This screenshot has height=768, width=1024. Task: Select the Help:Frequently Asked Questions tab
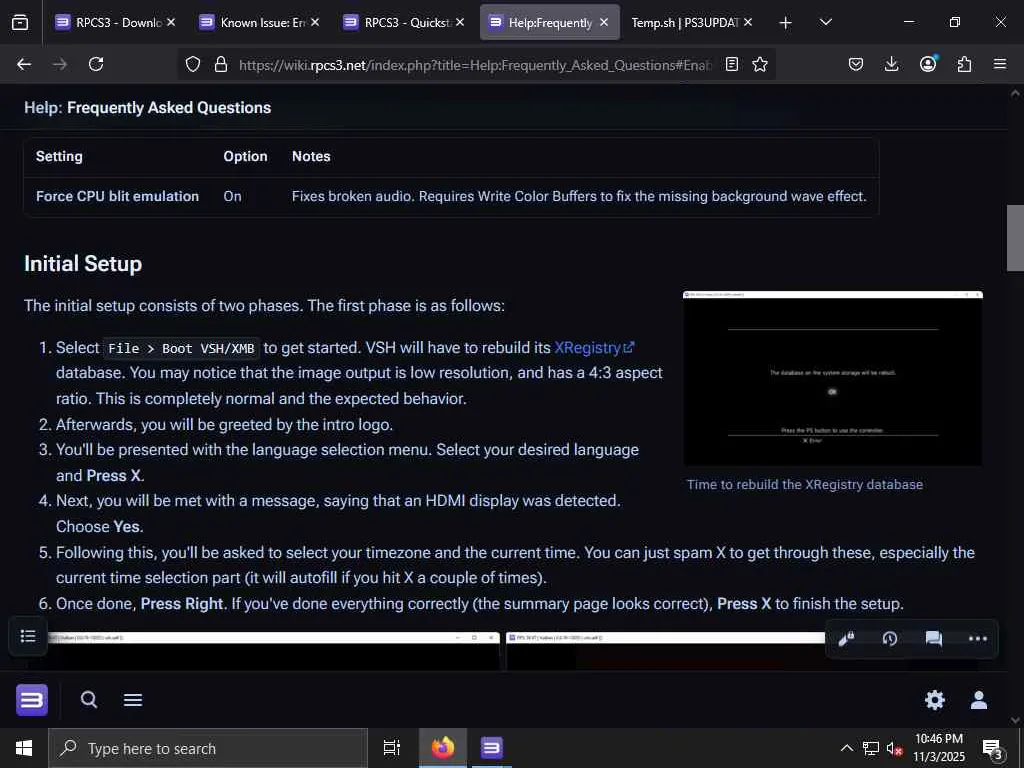550,22
